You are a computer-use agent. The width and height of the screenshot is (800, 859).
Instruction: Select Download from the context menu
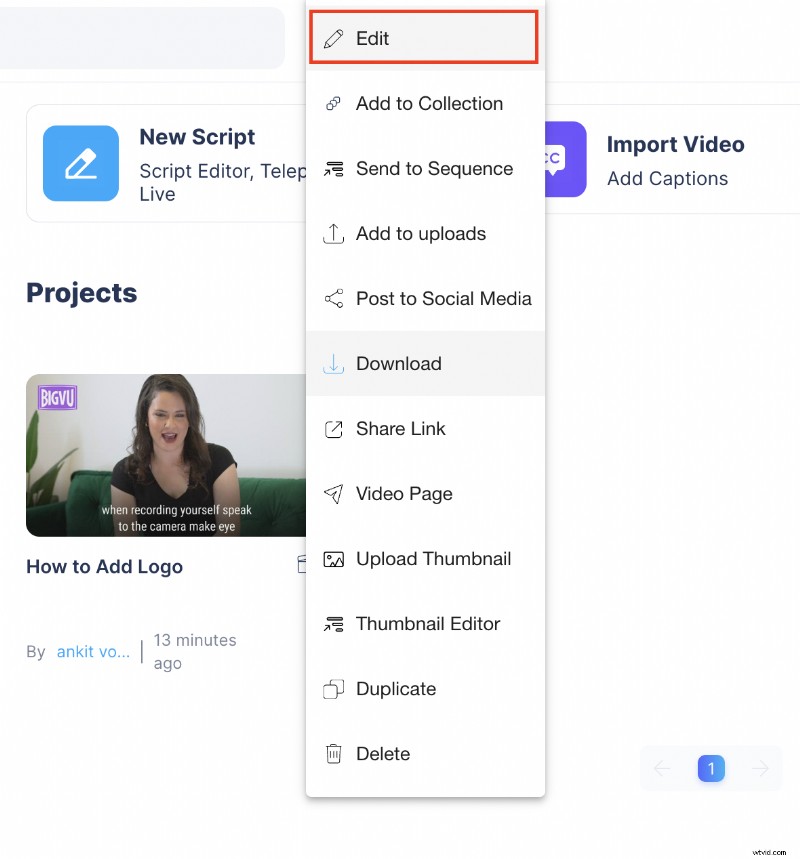(399, 363)
